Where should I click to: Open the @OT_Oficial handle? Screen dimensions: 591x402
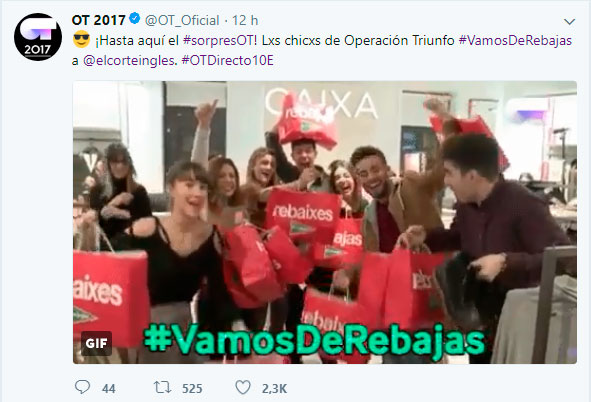point(182,20)
